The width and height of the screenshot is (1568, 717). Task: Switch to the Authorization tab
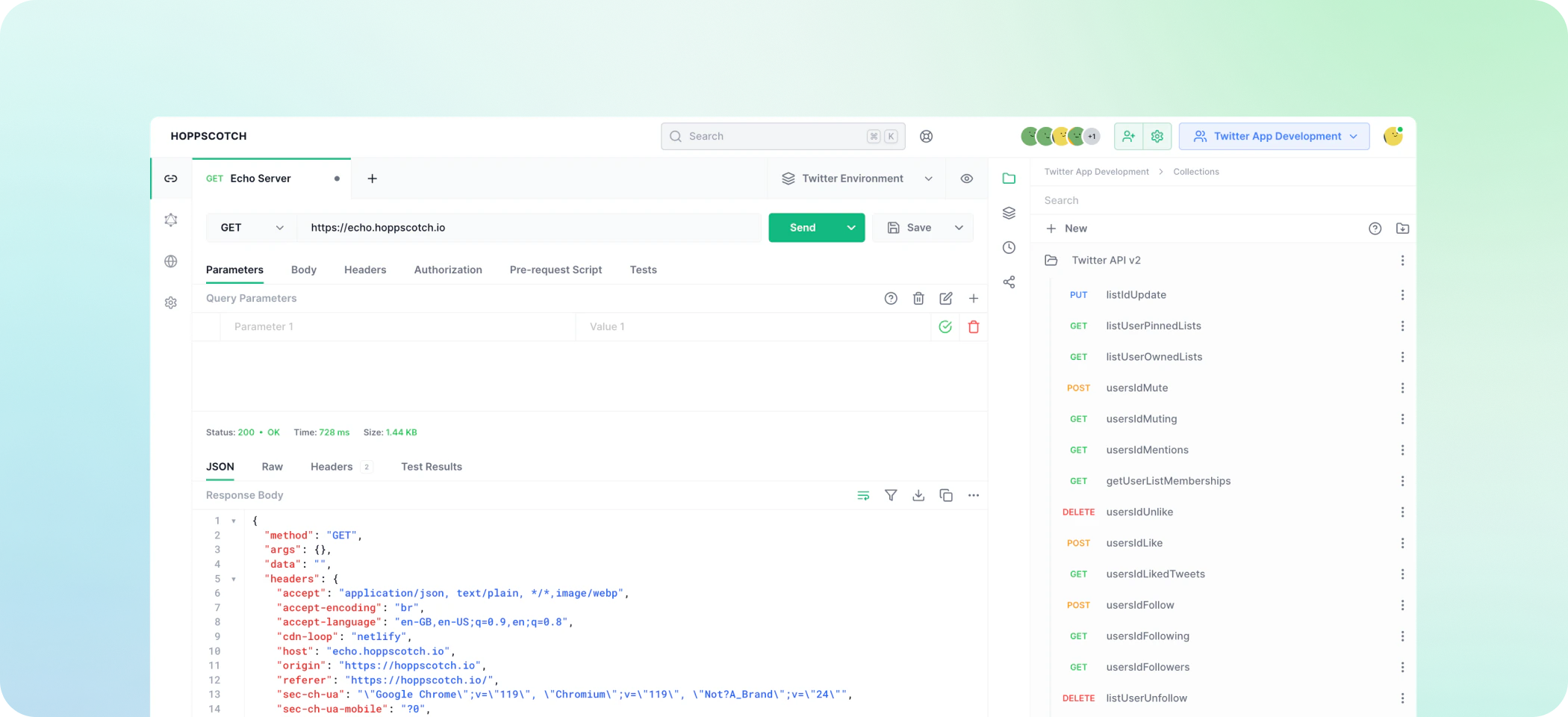448,270
